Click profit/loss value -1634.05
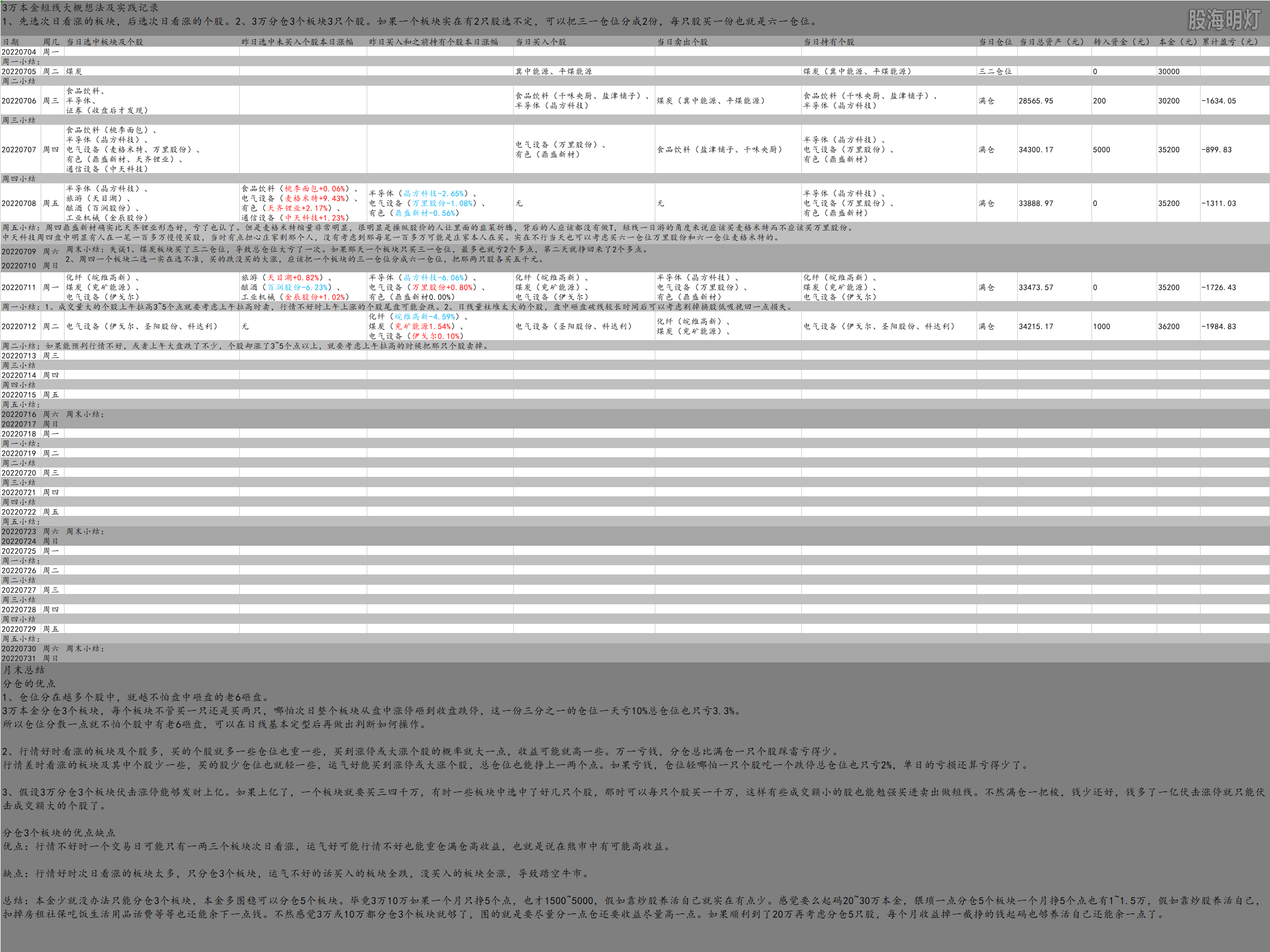The image size is (1270, 952). [1218, 100]
